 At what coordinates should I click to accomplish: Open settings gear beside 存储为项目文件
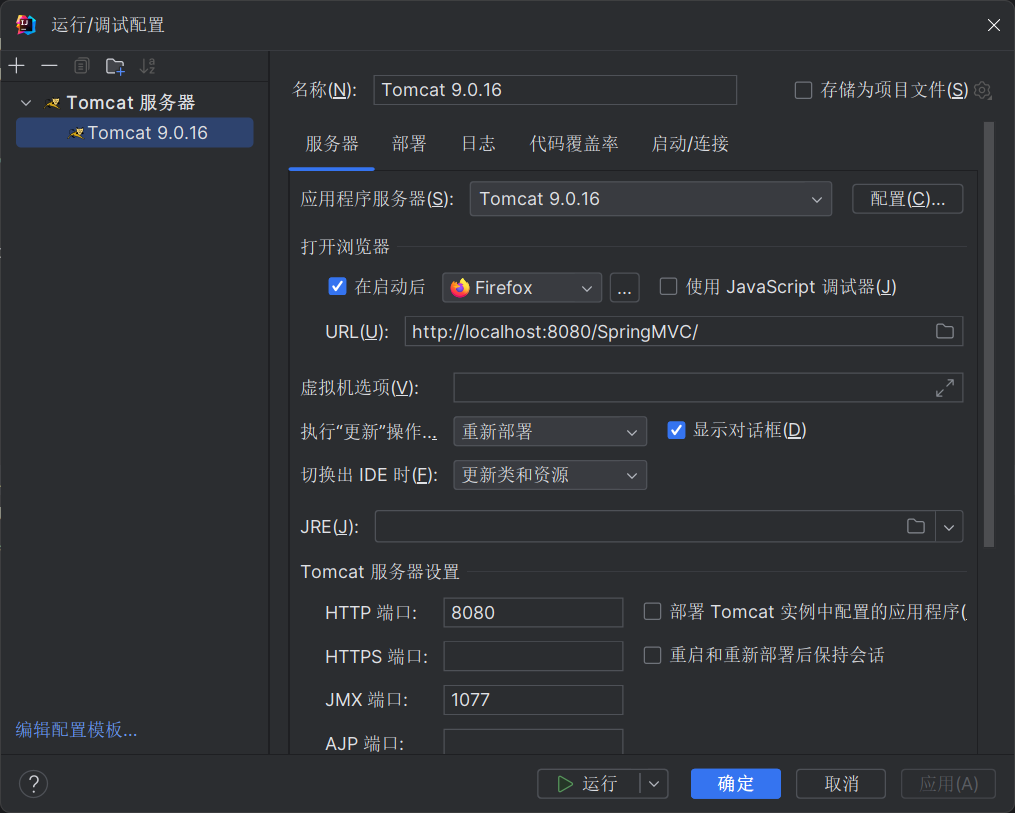(x=983, y=90)
